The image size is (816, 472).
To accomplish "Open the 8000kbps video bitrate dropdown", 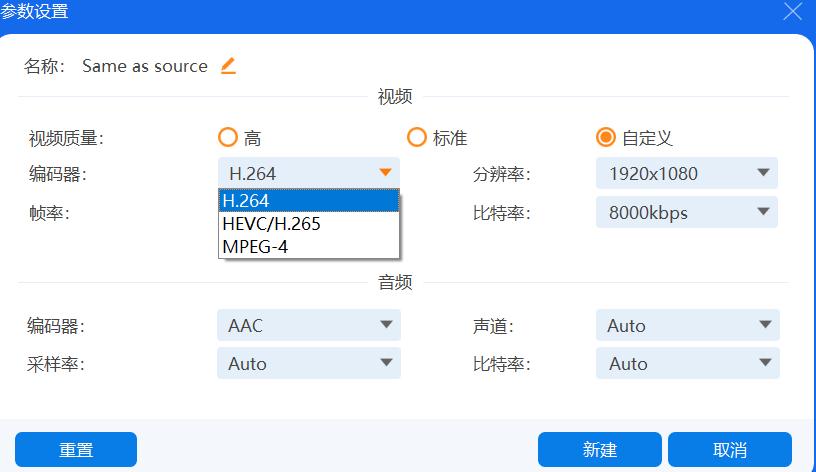I will tap(686, 212).
